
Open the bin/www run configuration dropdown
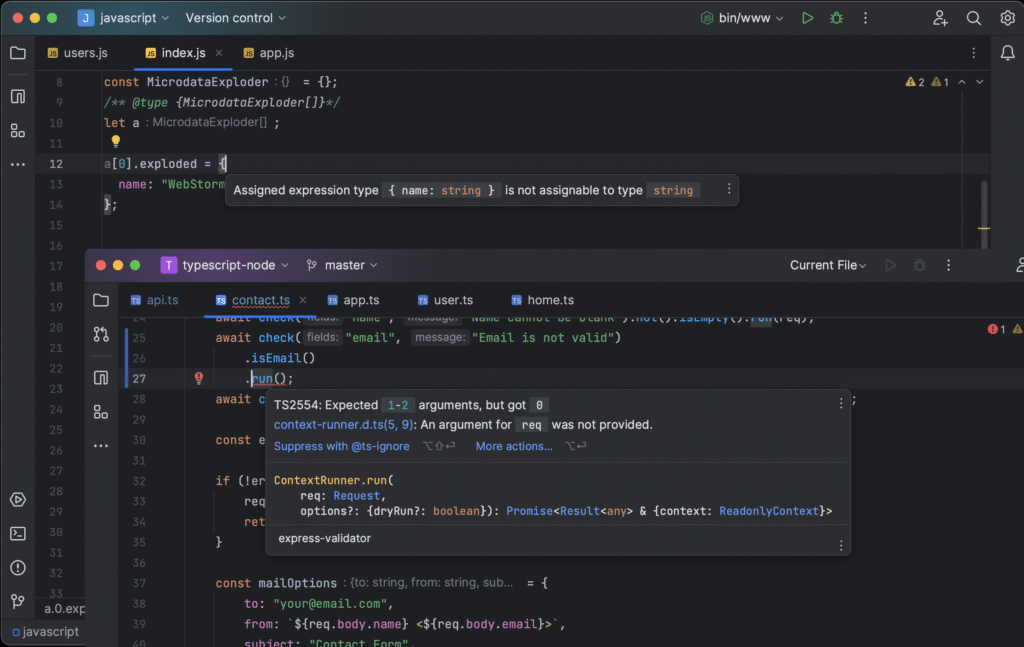(x=742, y=18)
